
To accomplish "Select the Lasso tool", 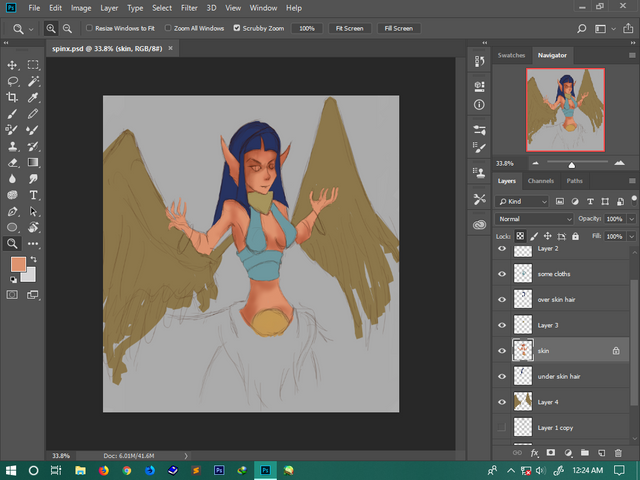I will [x=12, y=81].
